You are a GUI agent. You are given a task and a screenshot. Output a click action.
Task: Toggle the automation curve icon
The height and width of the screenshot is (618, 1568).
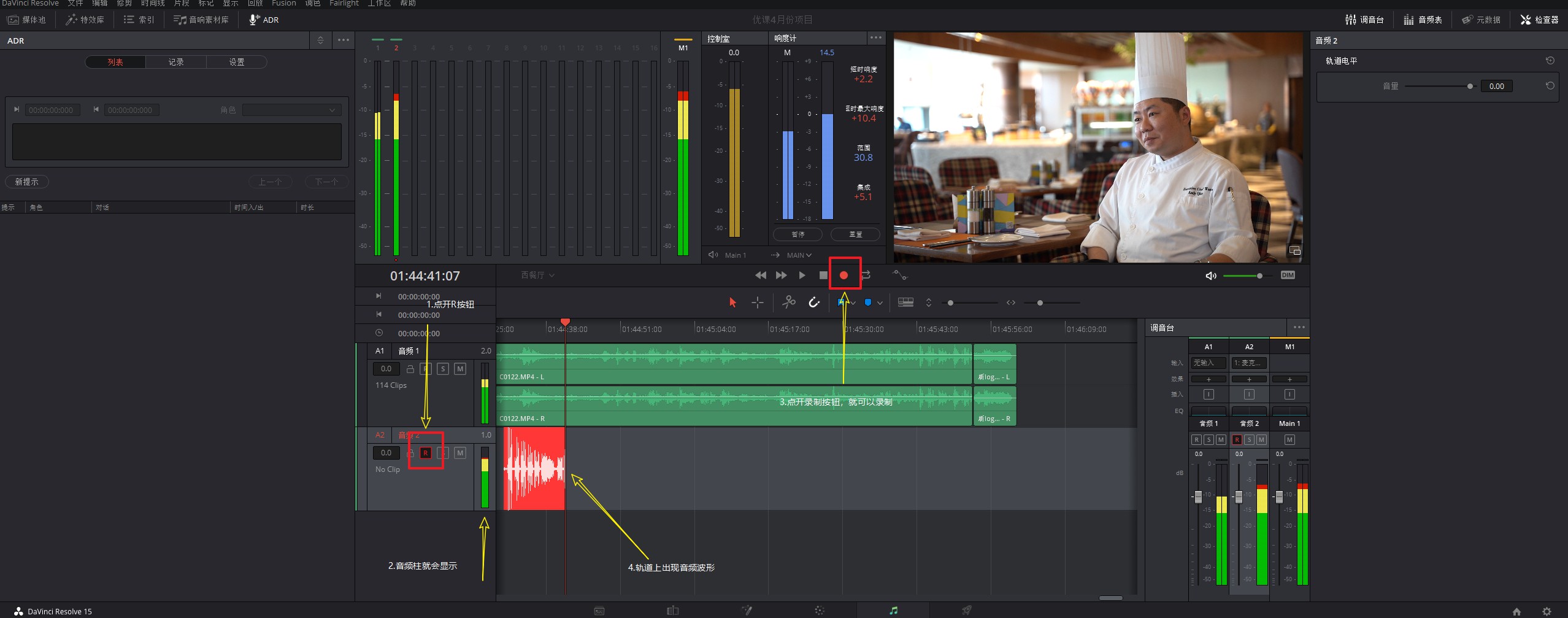pos(899,275)
